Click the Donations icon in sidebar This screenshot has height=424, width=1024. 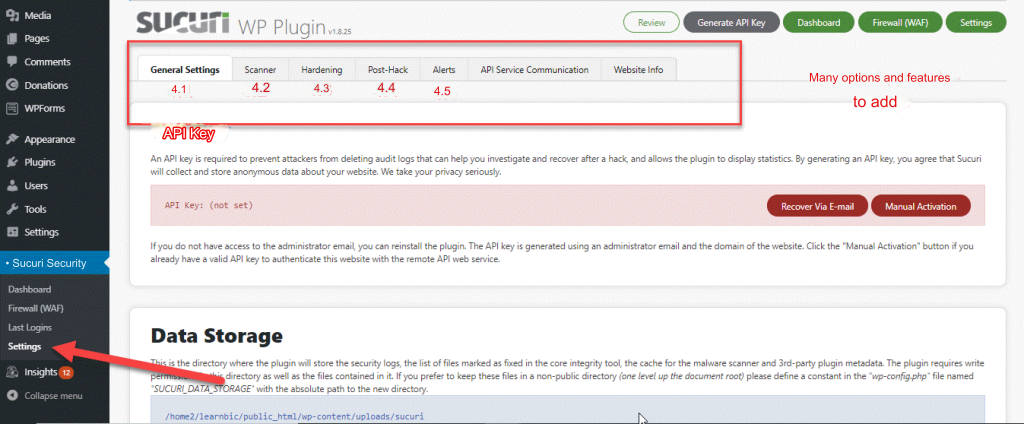tap(12, 85)
